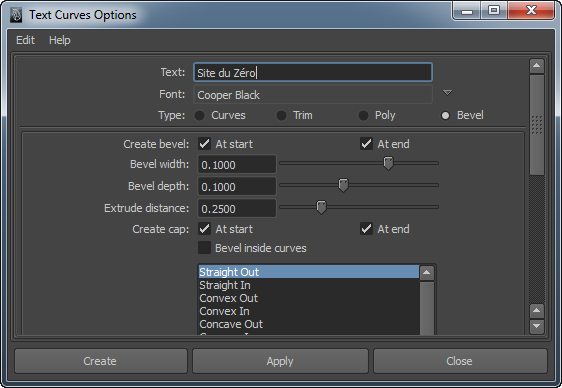Click the Extrude distance value field
The width and height of the screenshot is (562, 388).
[237, 209]
